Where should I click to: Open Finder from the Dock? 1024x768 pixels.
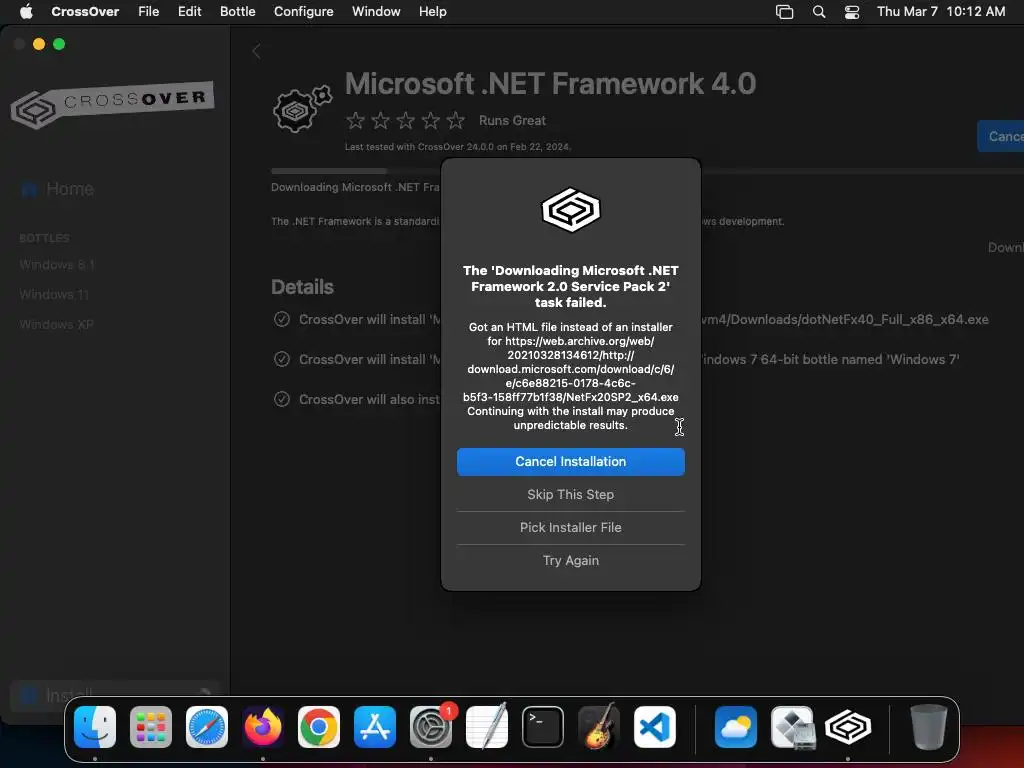coord(95,727)
